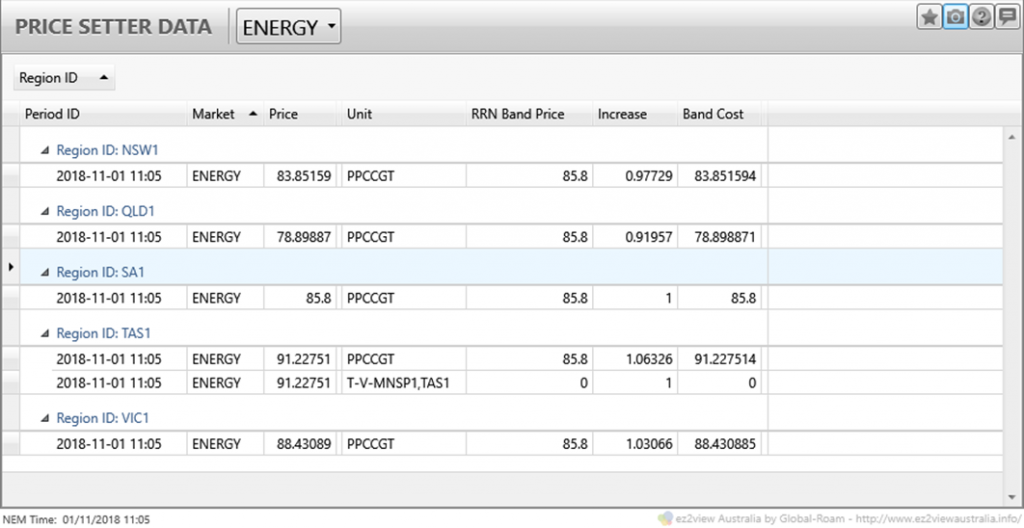Sort by Market column header
Screen dimensions: 1024x528
point(225,114)
